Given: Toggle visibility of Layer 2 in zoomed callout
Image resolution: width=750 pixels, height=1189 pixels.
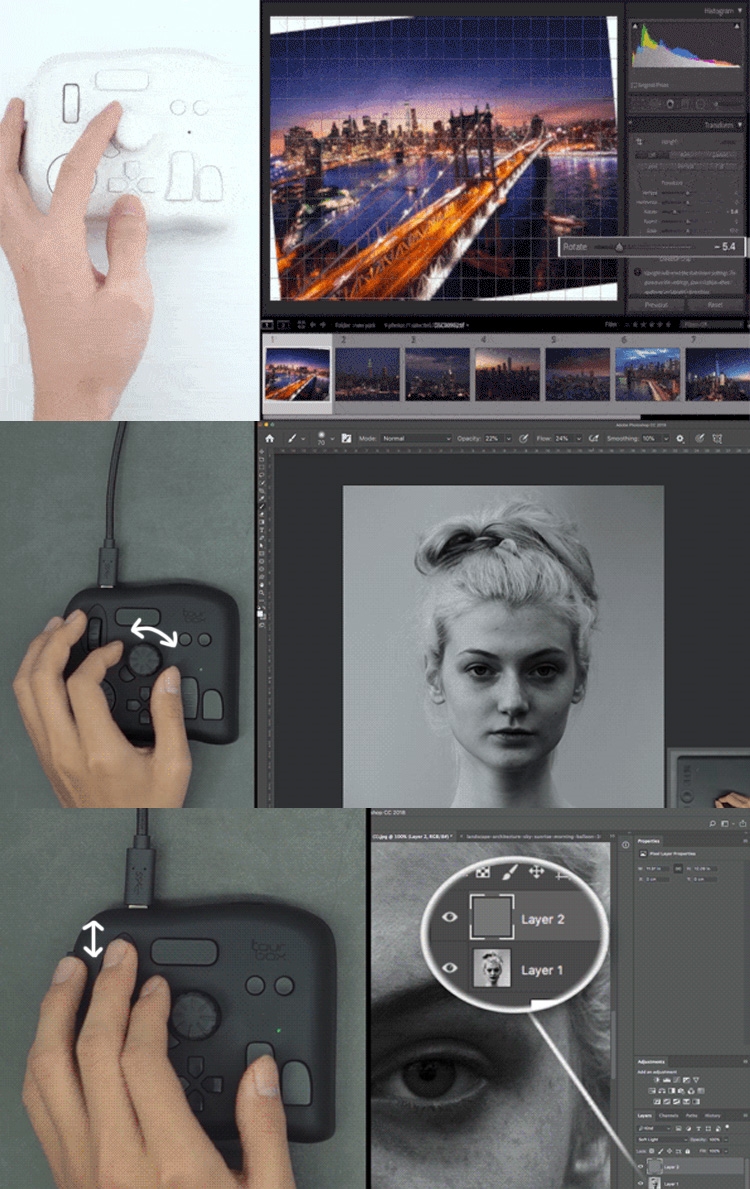Looking at the screenshot, I should click(449, 918).
